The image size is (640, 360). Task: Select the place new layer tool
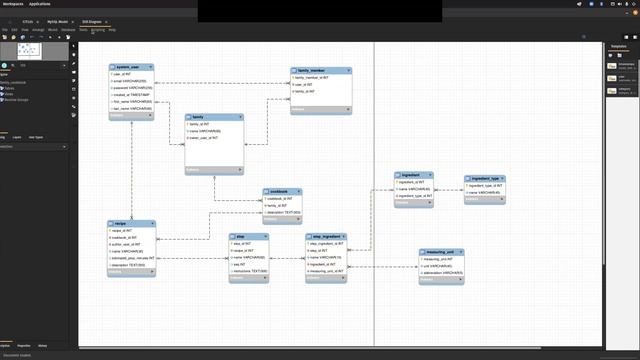(x=74, y=72)
